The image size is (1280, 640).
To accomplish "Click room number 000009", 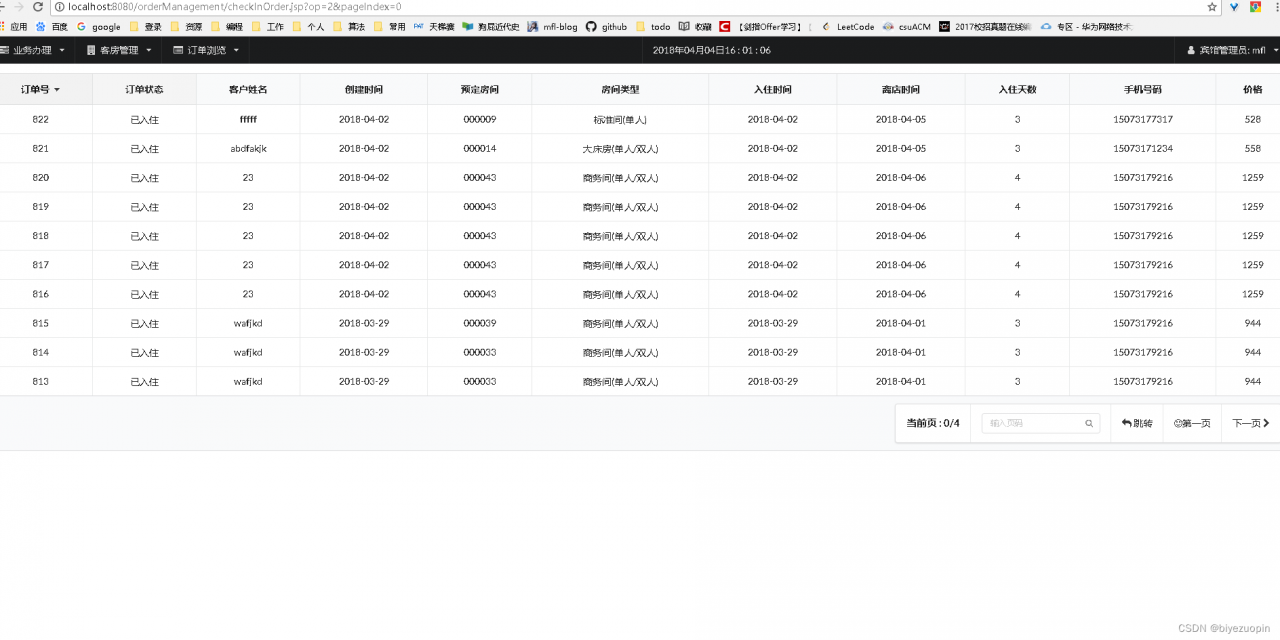I will pos(480,119).
